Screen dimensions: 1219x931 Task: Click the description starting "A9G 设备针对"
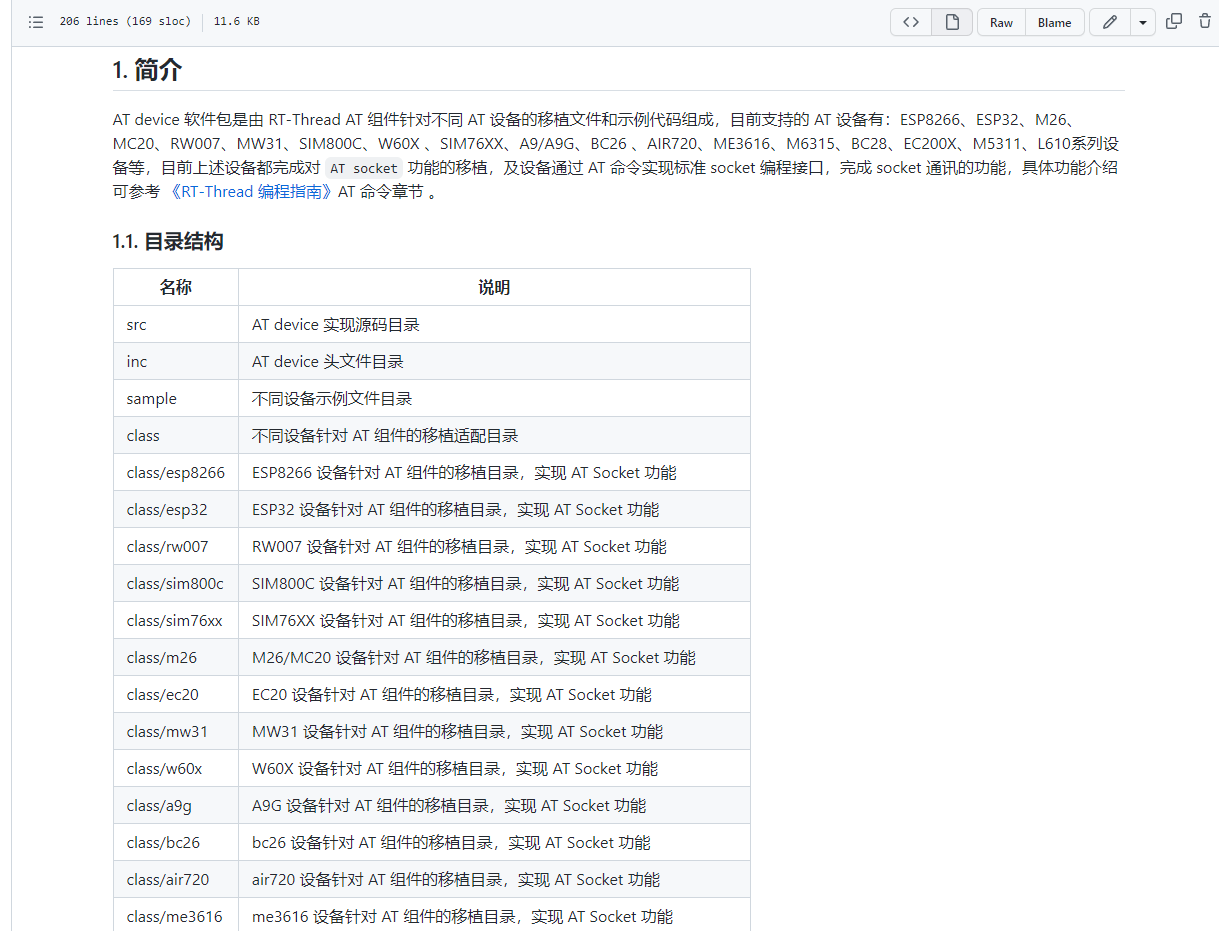point(449,805)
